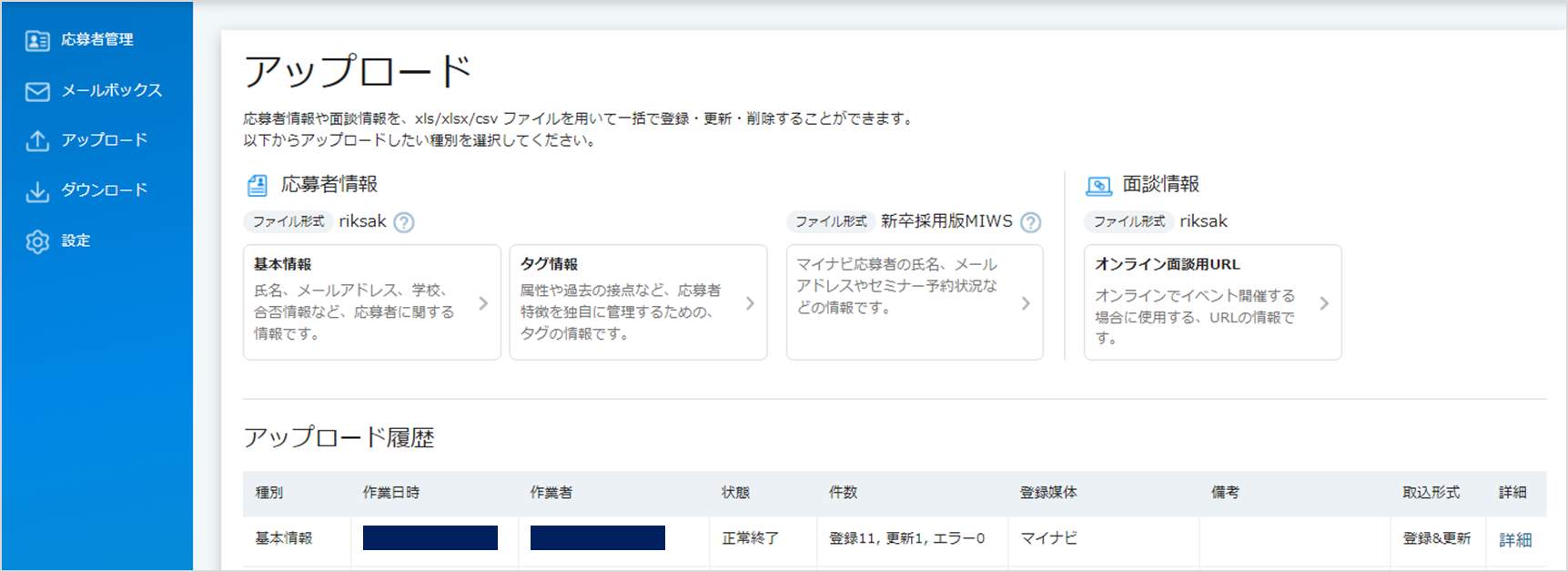1568x572 pixels.
Task: Open the メールボックス envelope icon
Action: pos(37,91)
